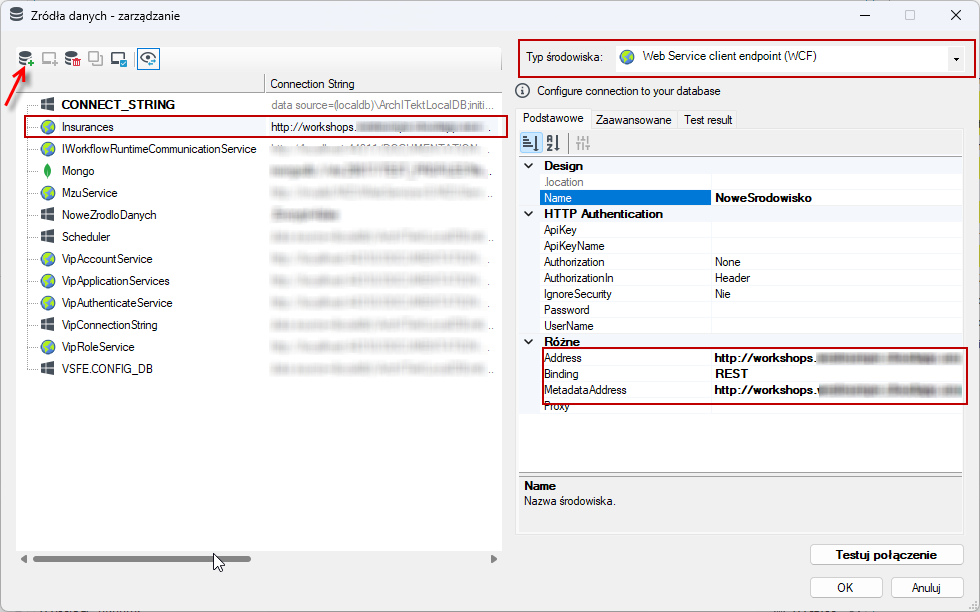This screenshot has height=612, width=980.
Task: Click the Windows icon beside VSFE.CONFIG_DB
Action: point(48,368)
